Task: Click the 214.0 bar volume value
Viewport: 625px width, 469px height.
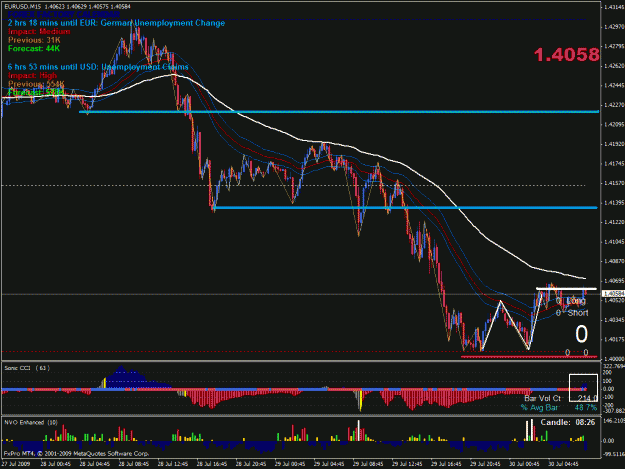Action: pyautogui.click(x=587, y=398)
